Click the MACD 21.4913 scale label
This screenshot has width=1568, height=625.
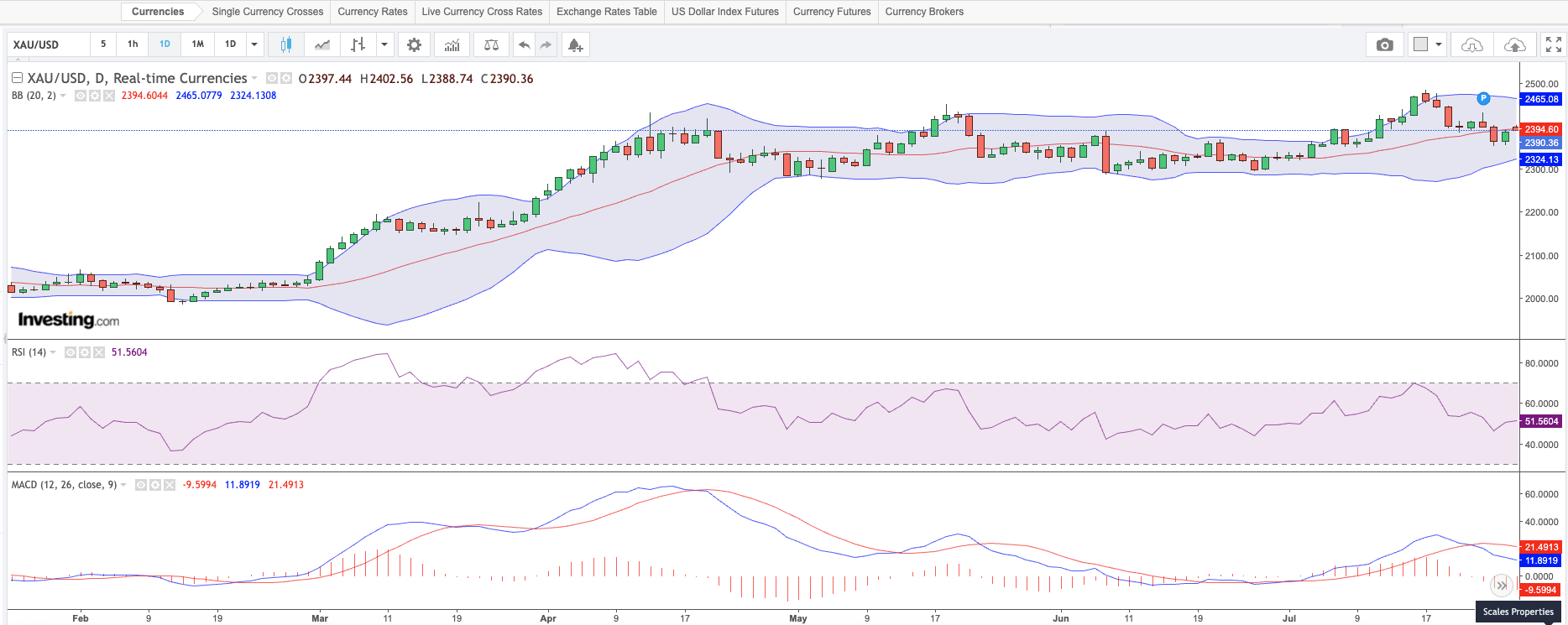coord(1541,547)
